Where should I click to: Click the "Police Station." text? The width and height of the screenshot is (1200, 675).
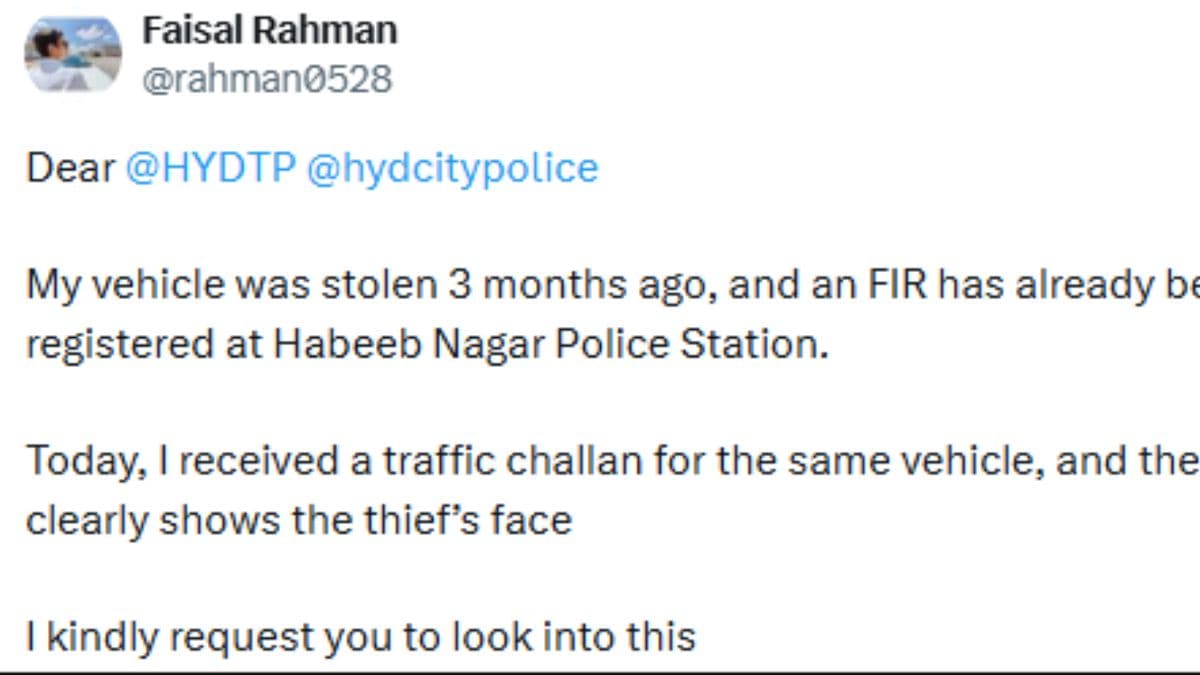tap(692, 345)
